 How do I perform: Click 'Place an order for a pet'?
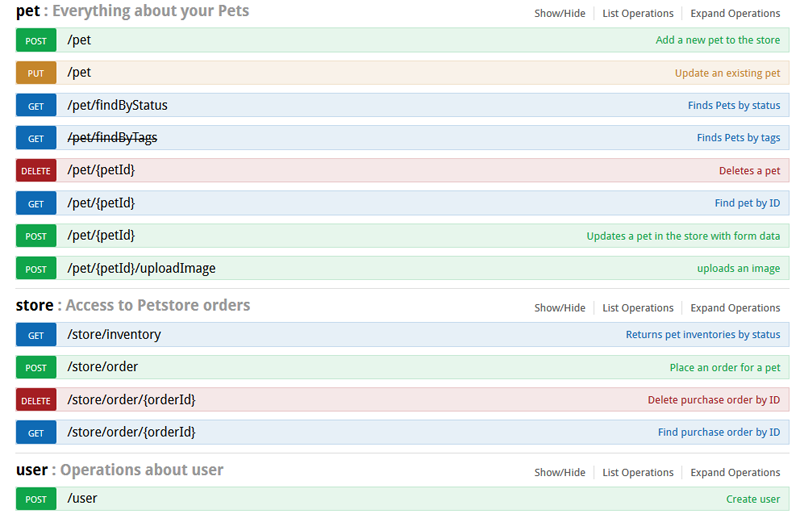(x=724, y=368)
